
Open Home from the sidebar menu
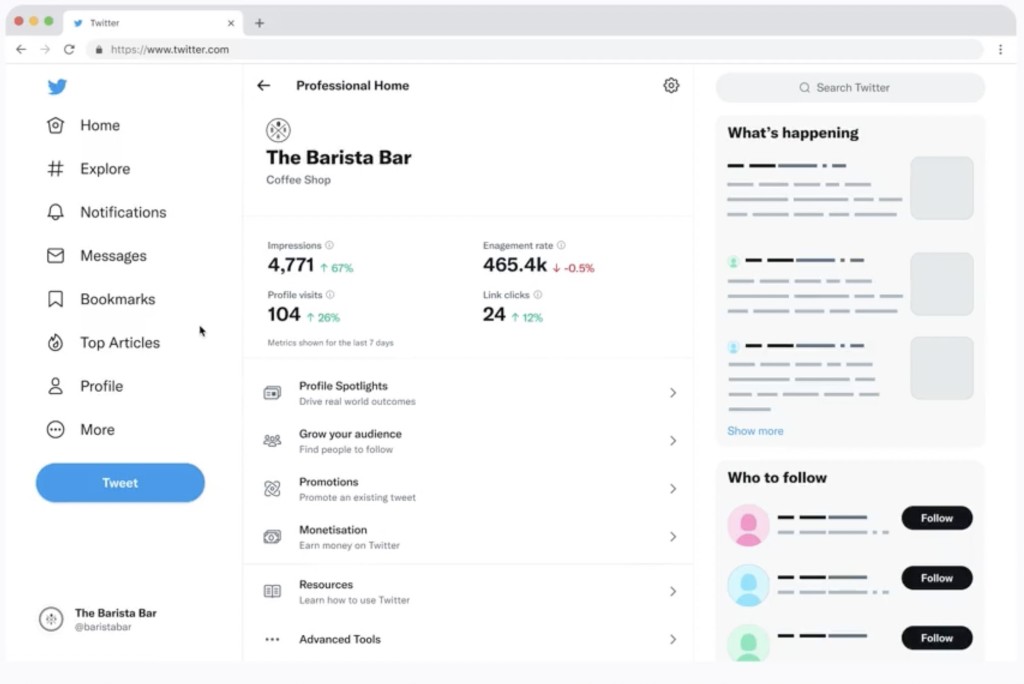point(100,125)
